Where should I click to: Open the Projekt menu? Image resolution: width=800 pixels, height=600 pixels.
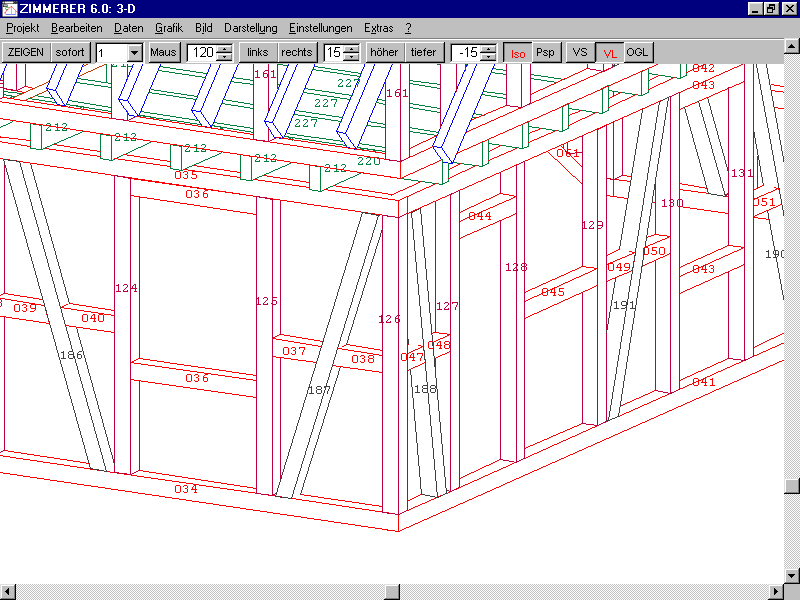tap(22, 28)
